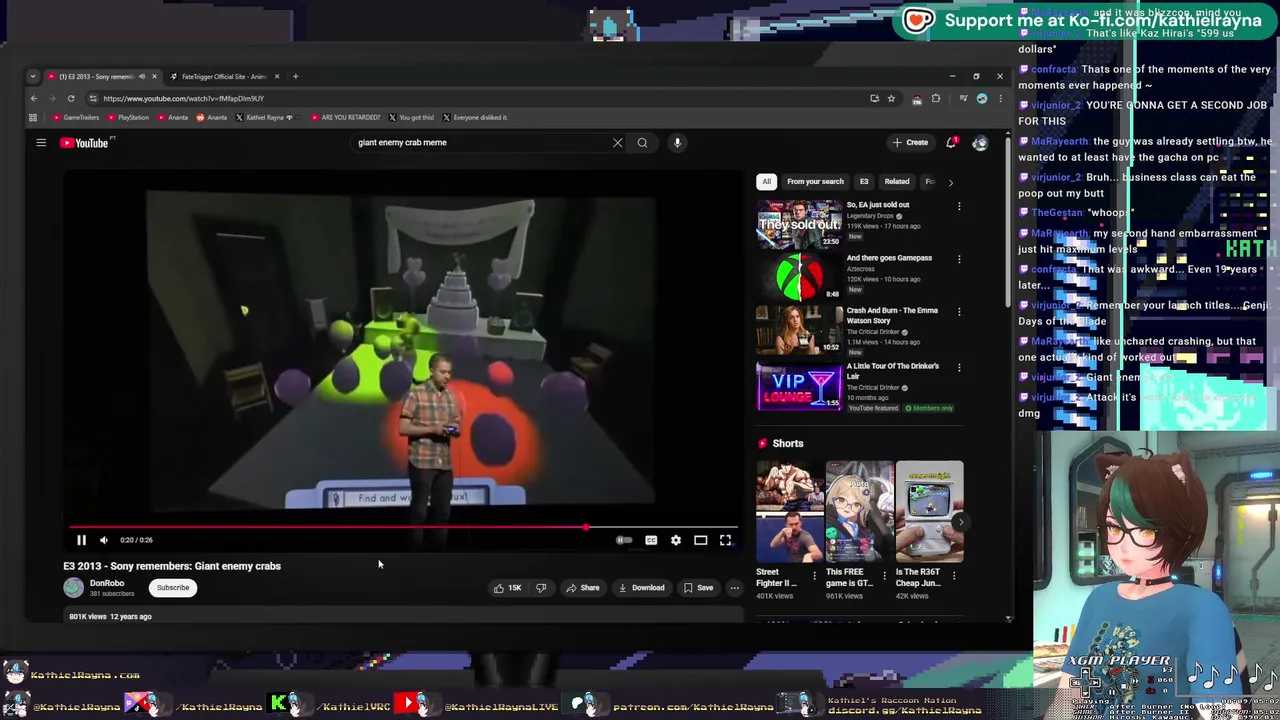Mute the video with the speaker icon

coord(103,540)
